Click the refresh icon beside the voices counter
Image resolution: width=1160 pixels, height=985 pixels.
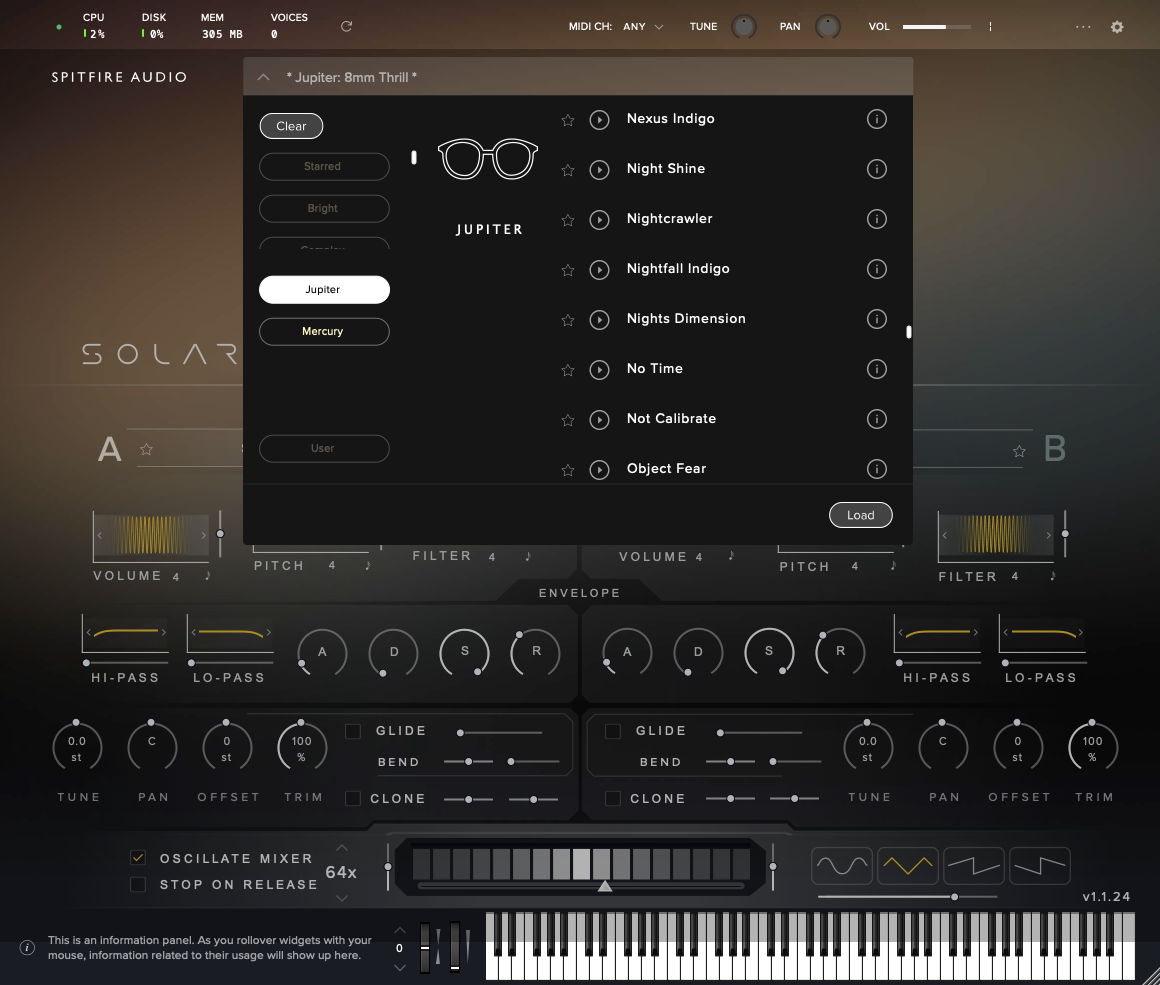(346, 27)
